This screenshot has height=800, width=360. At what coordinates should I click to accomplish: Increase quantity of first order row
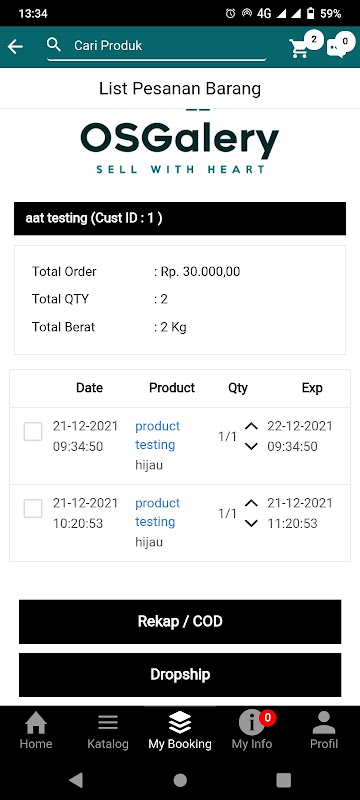click(x=251, y=426)
